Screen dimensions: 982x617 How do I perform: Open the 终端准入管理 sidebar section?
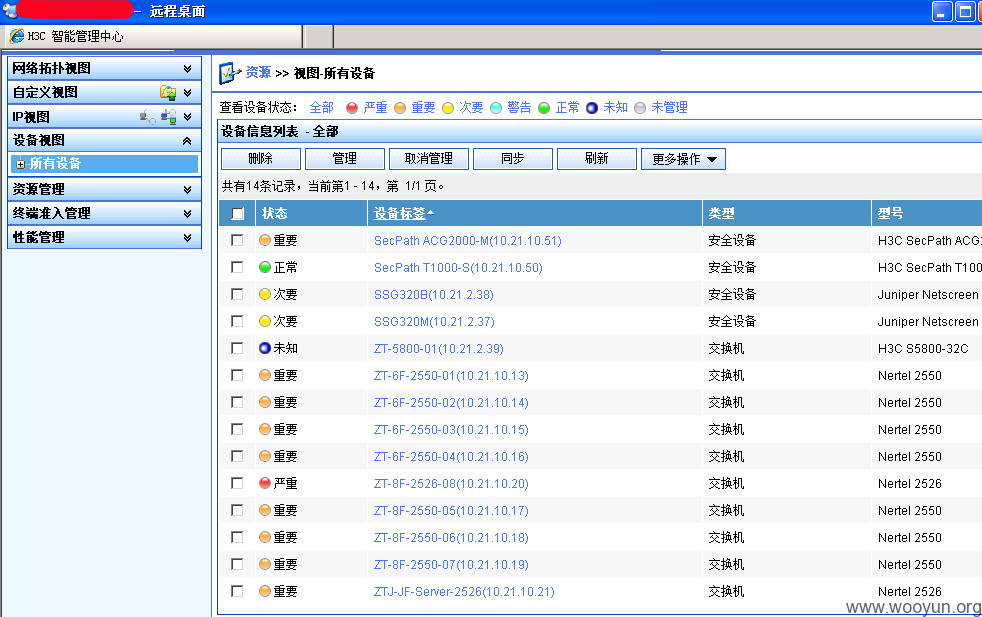coord(104,214)
